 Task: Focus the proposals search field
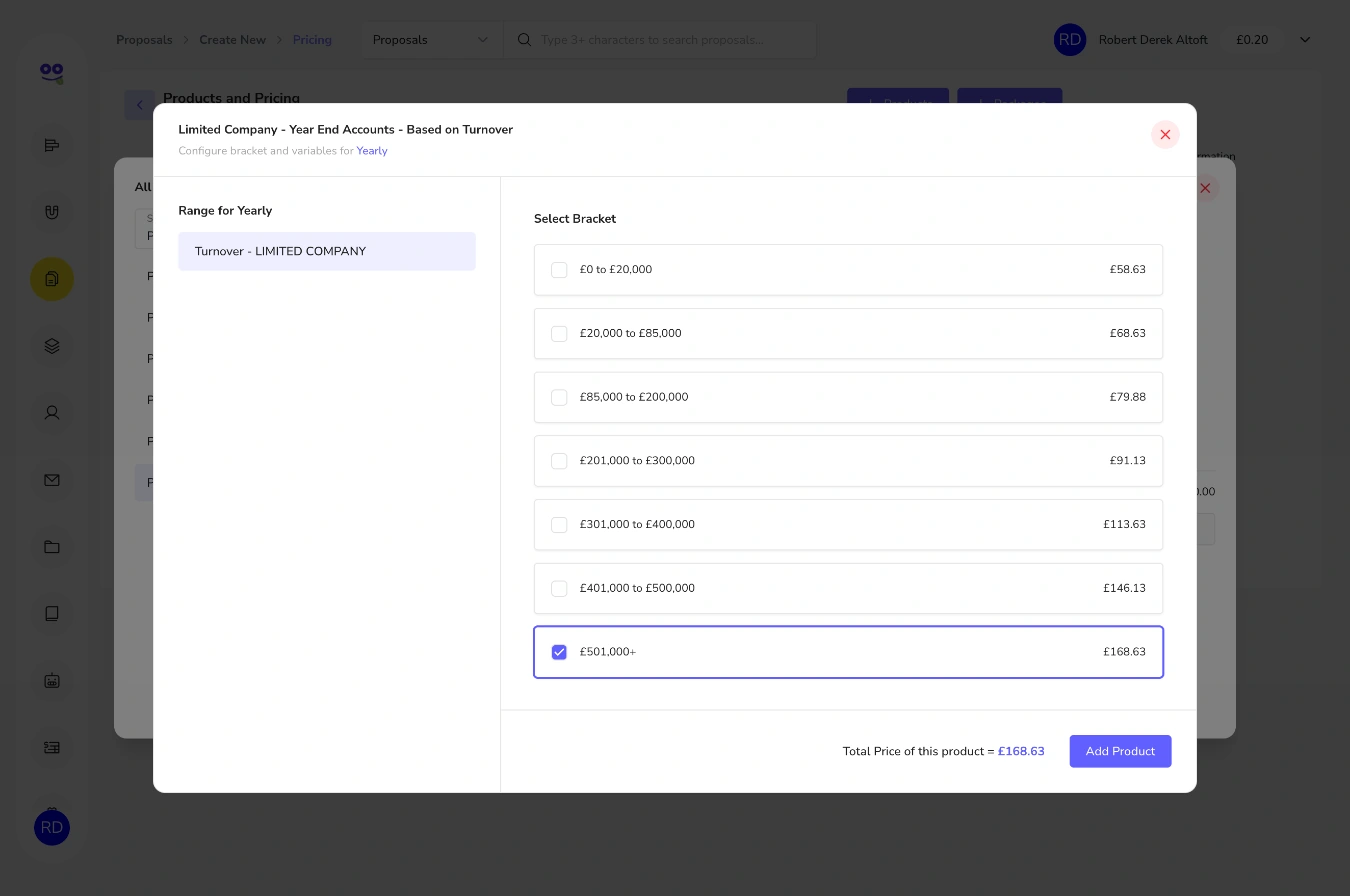660,40
